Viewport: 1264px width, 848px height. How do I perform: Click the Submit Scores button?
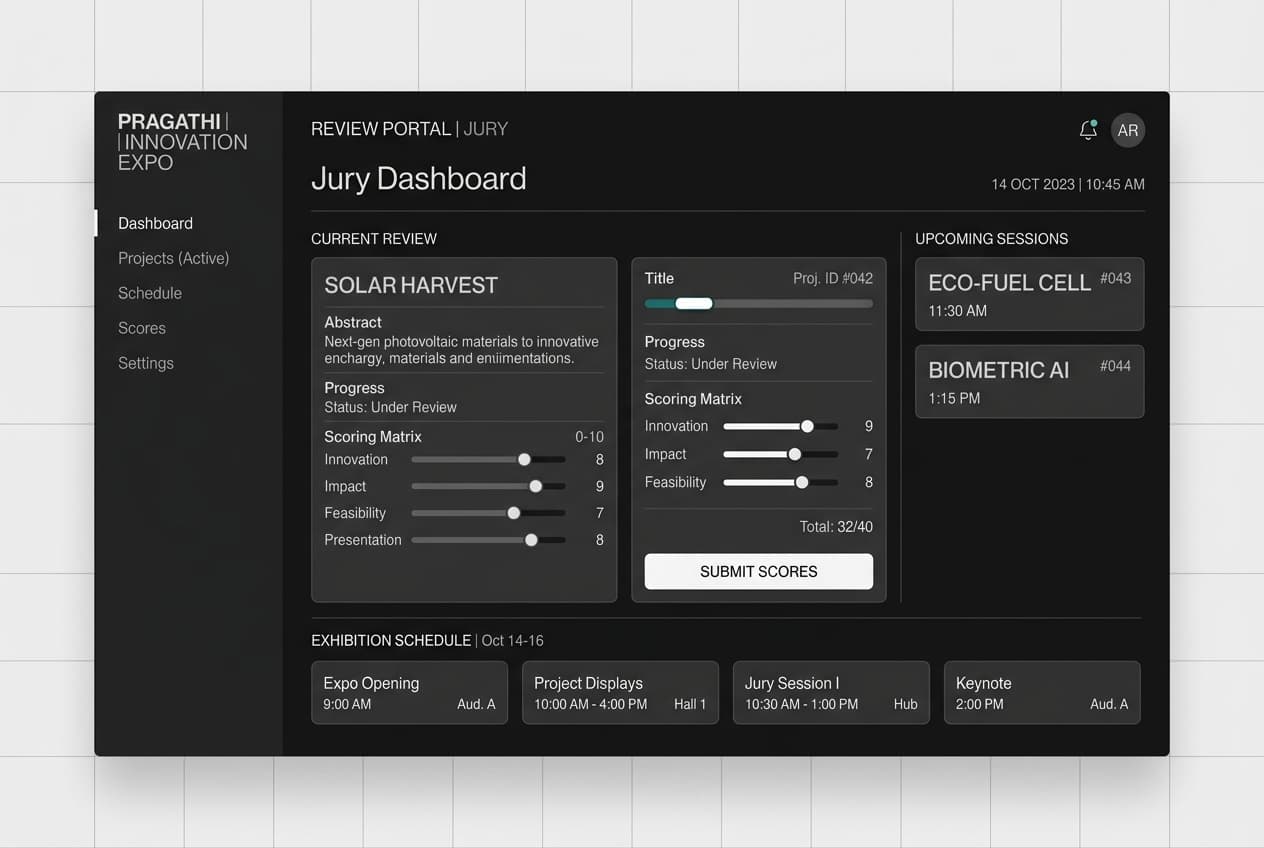pos(758,571)
